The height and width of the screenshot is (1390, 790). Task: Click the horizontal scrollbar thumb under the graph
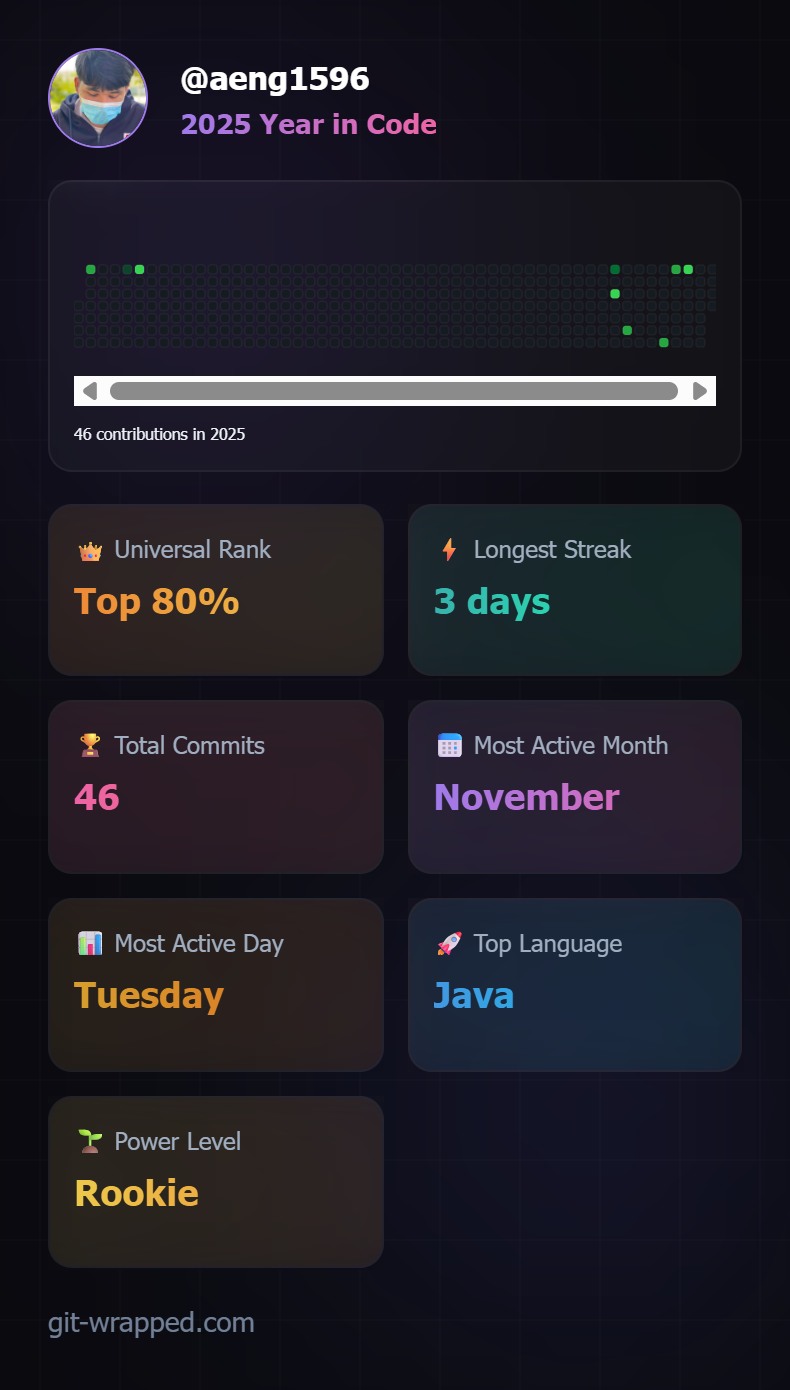pyautogui.click(x=394, y=391)
